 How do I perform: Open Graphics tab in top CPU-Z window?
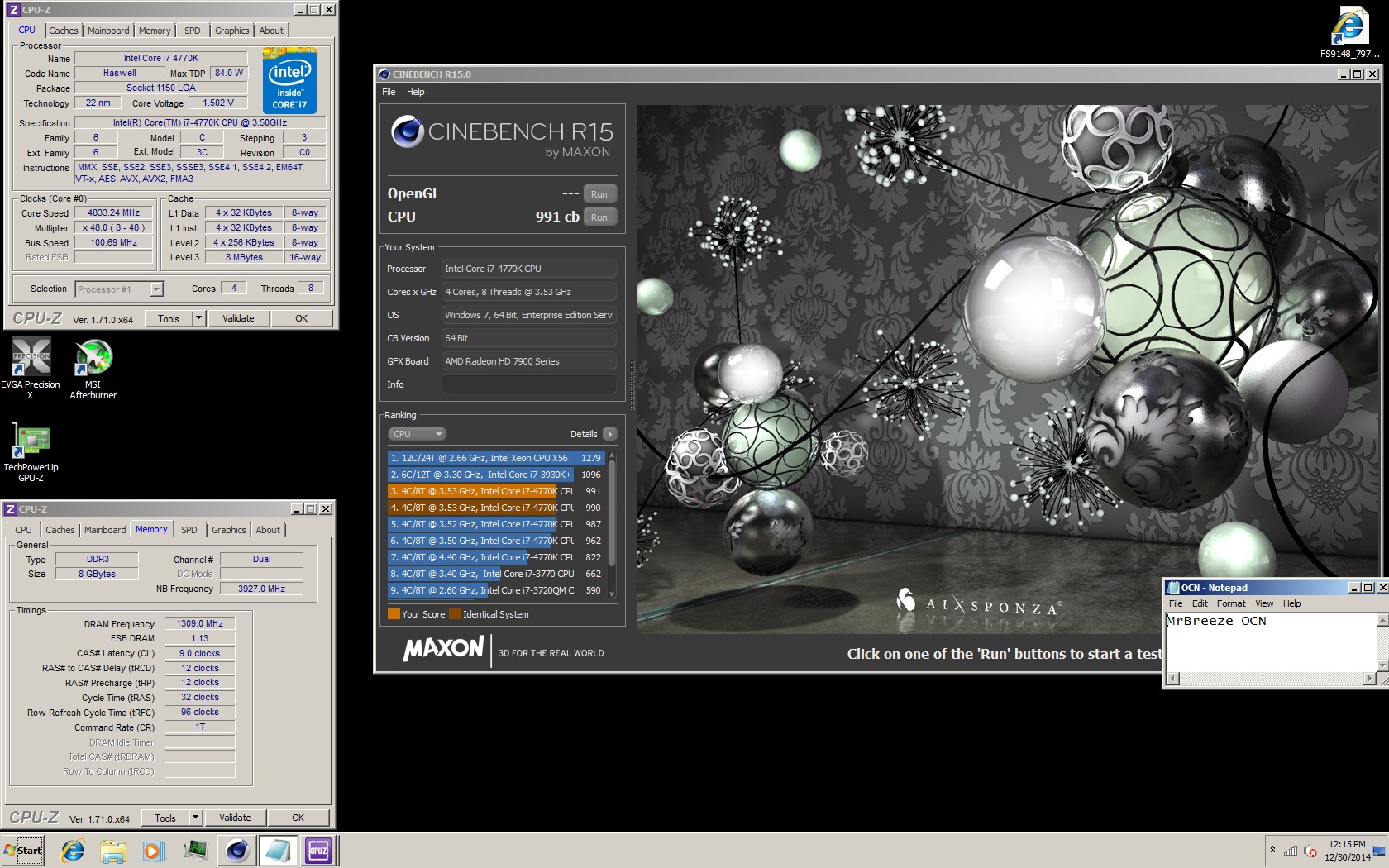coord(232,31)
